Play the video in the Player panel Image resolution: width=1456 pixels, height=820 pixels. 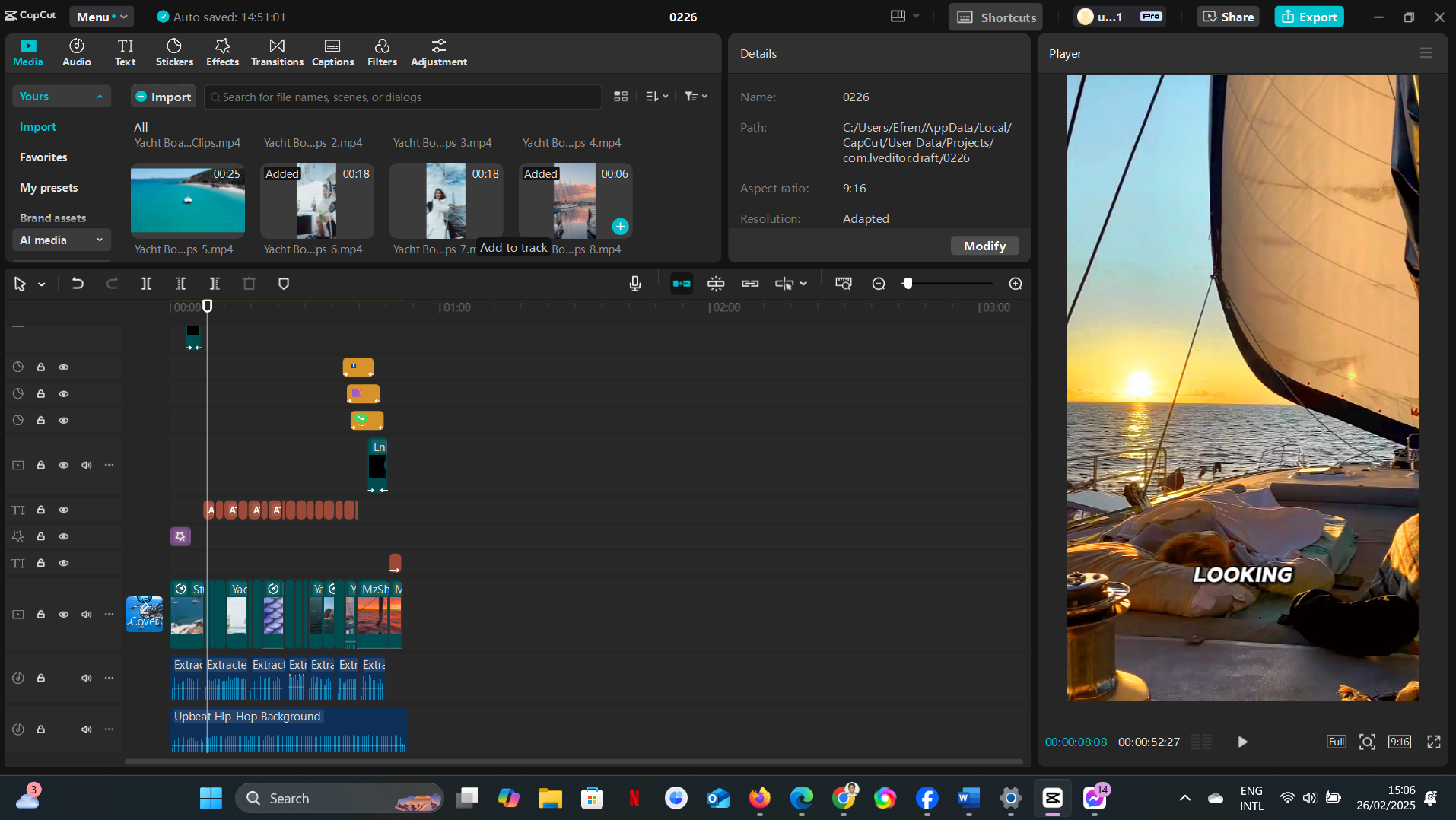point(1242,742)
